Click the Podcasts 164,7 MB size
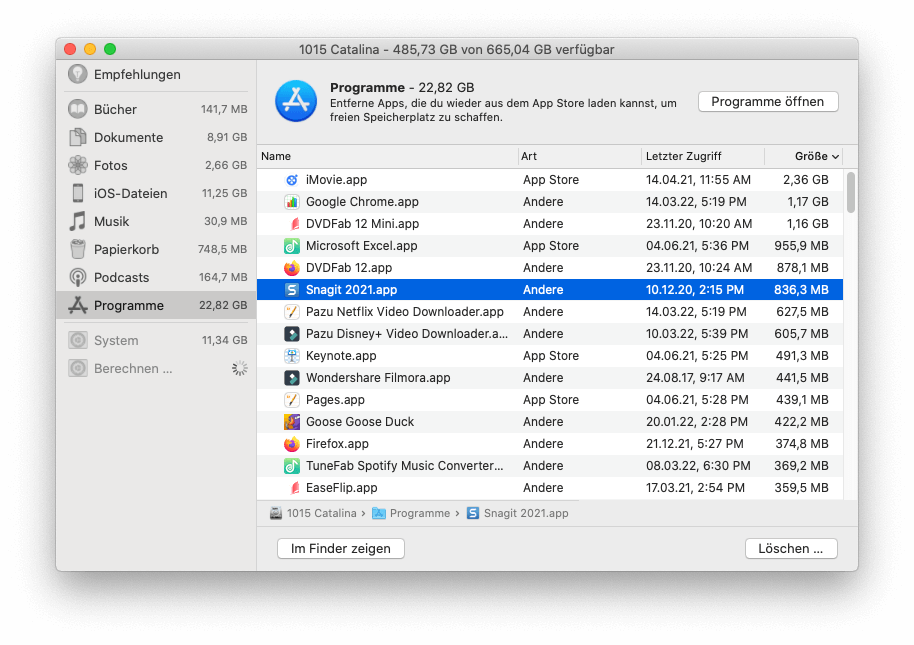Image resolution: width=914 pixels, height=645 pixels. 223,277
